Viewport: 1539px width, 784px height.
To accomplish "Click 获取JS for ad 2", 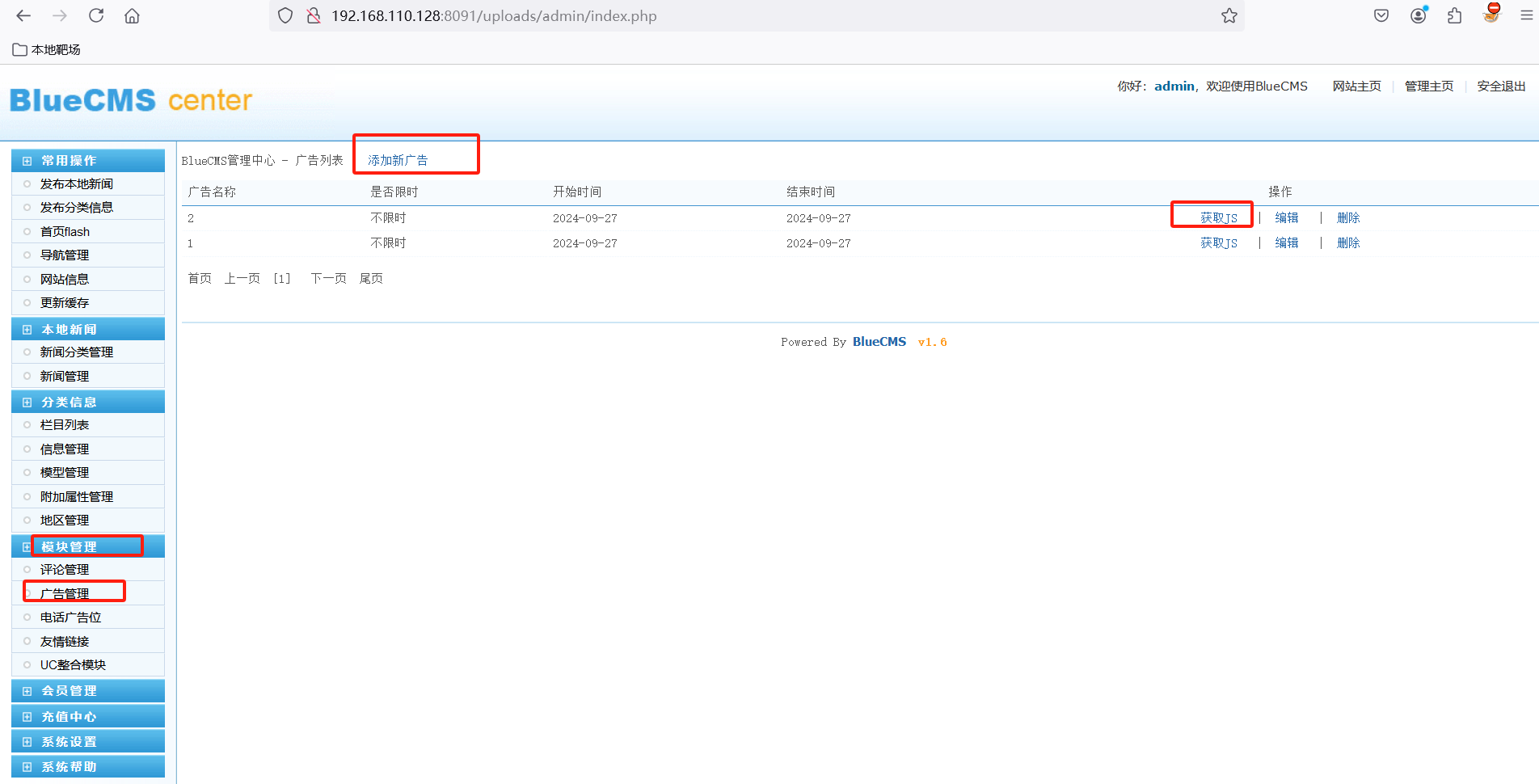I will (1219, 218).
